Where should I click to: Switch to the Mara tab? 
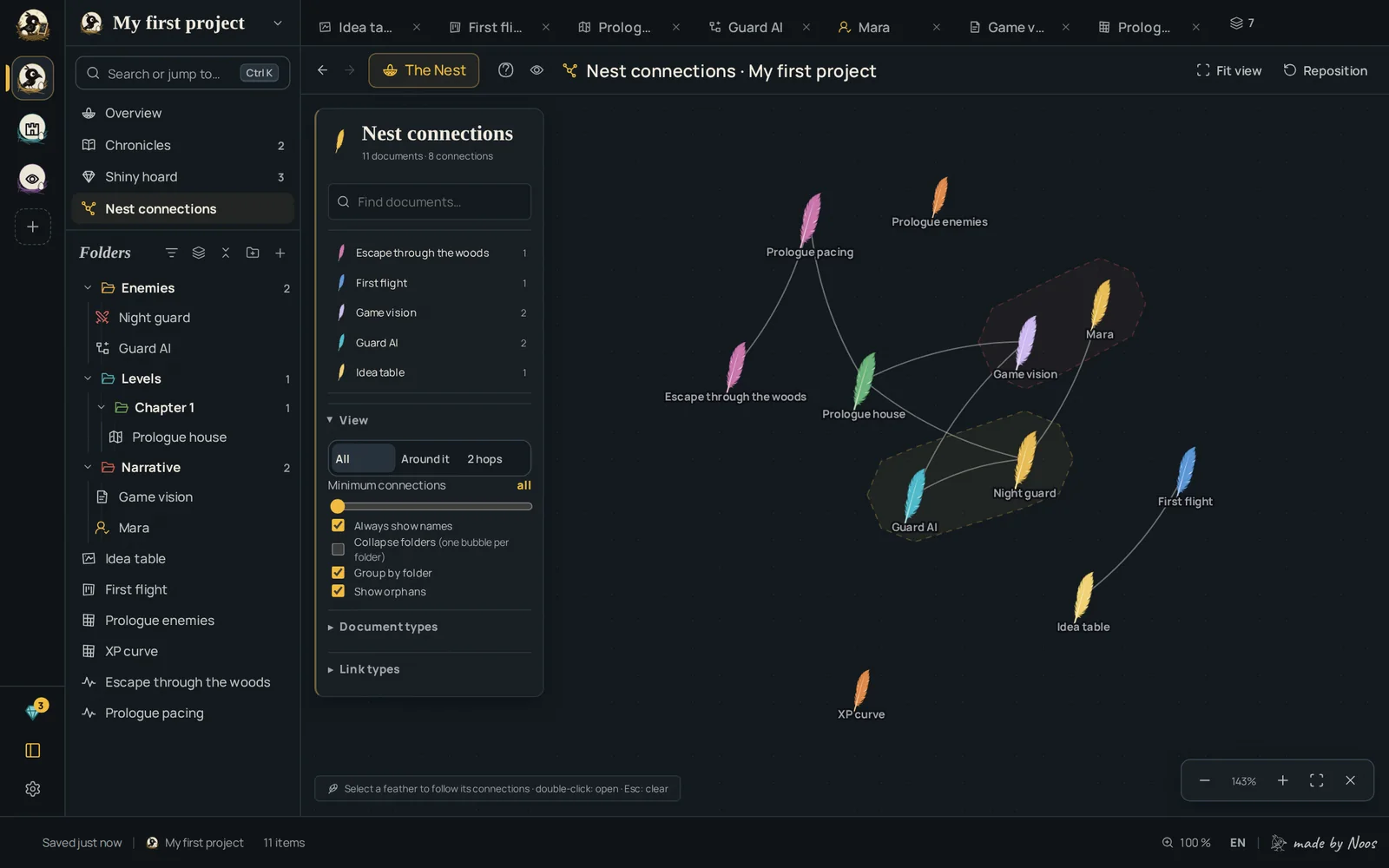tap(876, 27)
